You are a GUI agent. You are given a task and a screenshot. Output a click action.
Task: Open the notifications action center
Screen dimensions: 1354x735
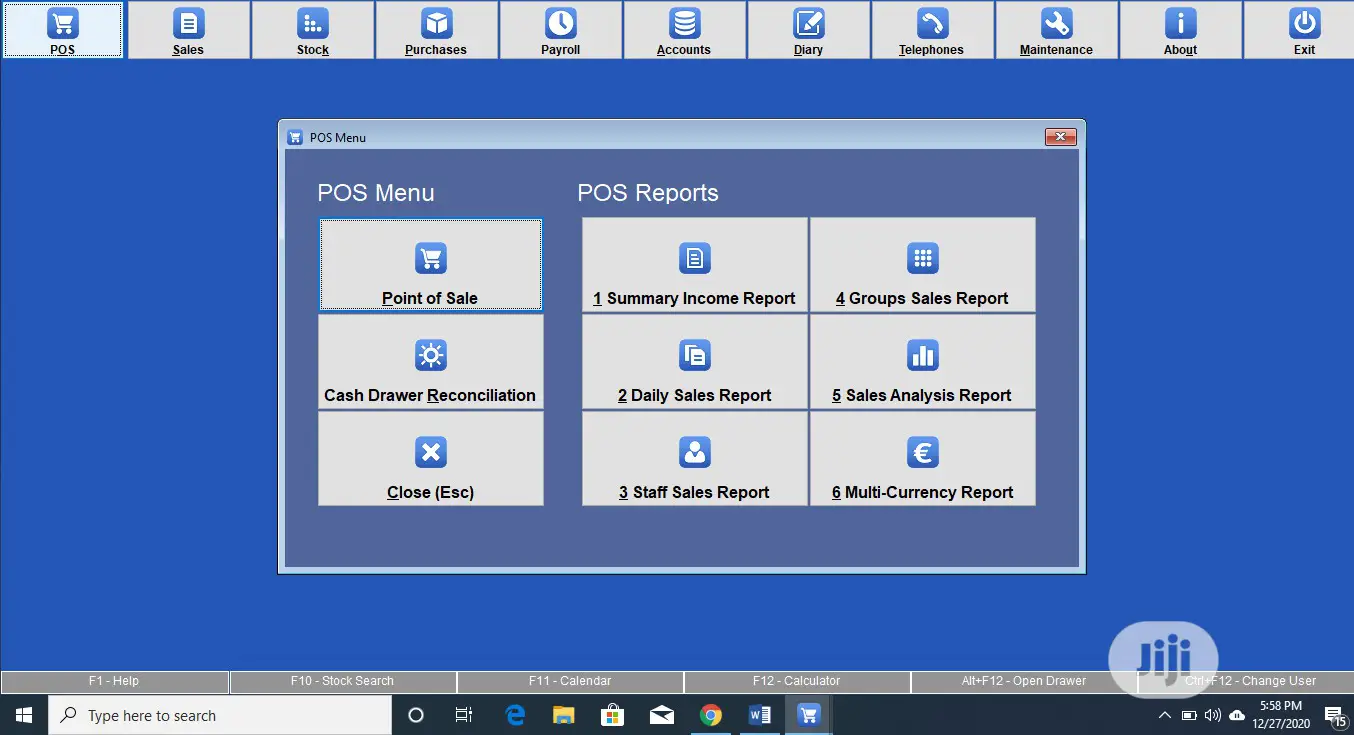[1334, 715]
